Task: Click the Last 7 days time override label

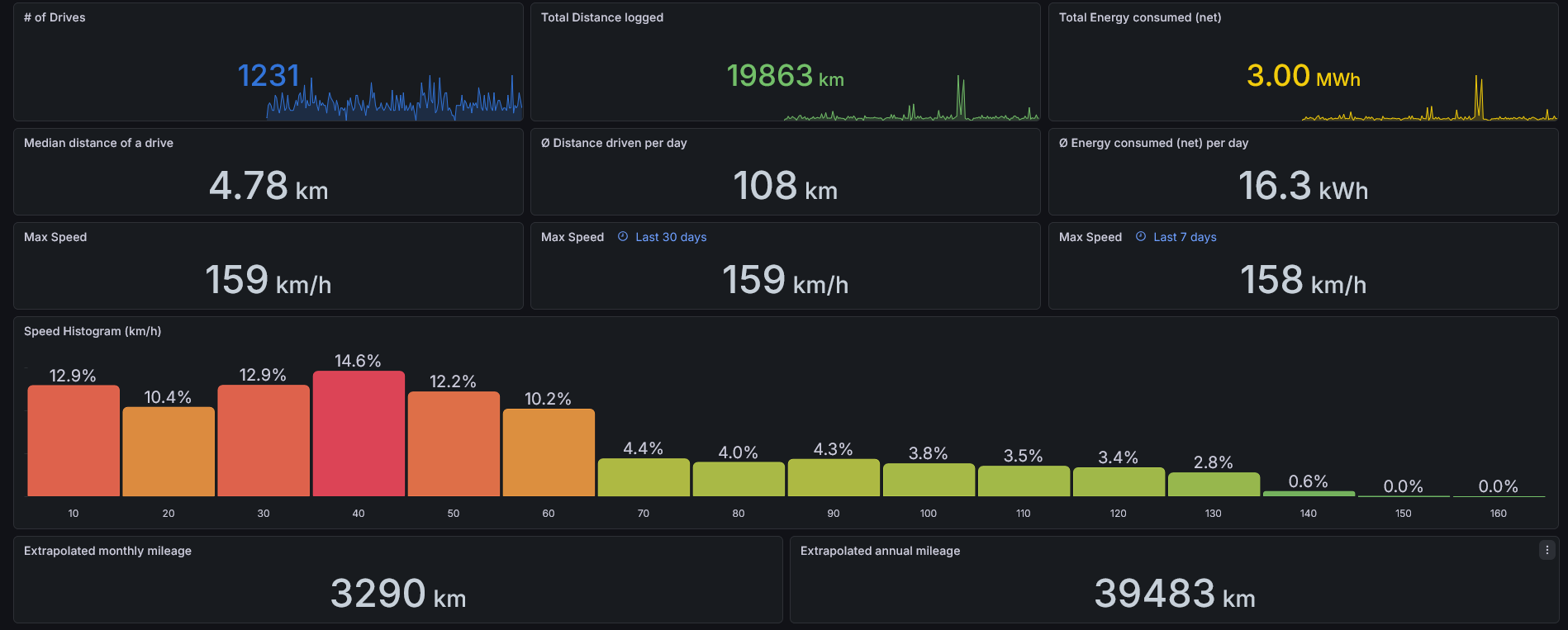Action: pyautogui.click(x=1185, y=237)
